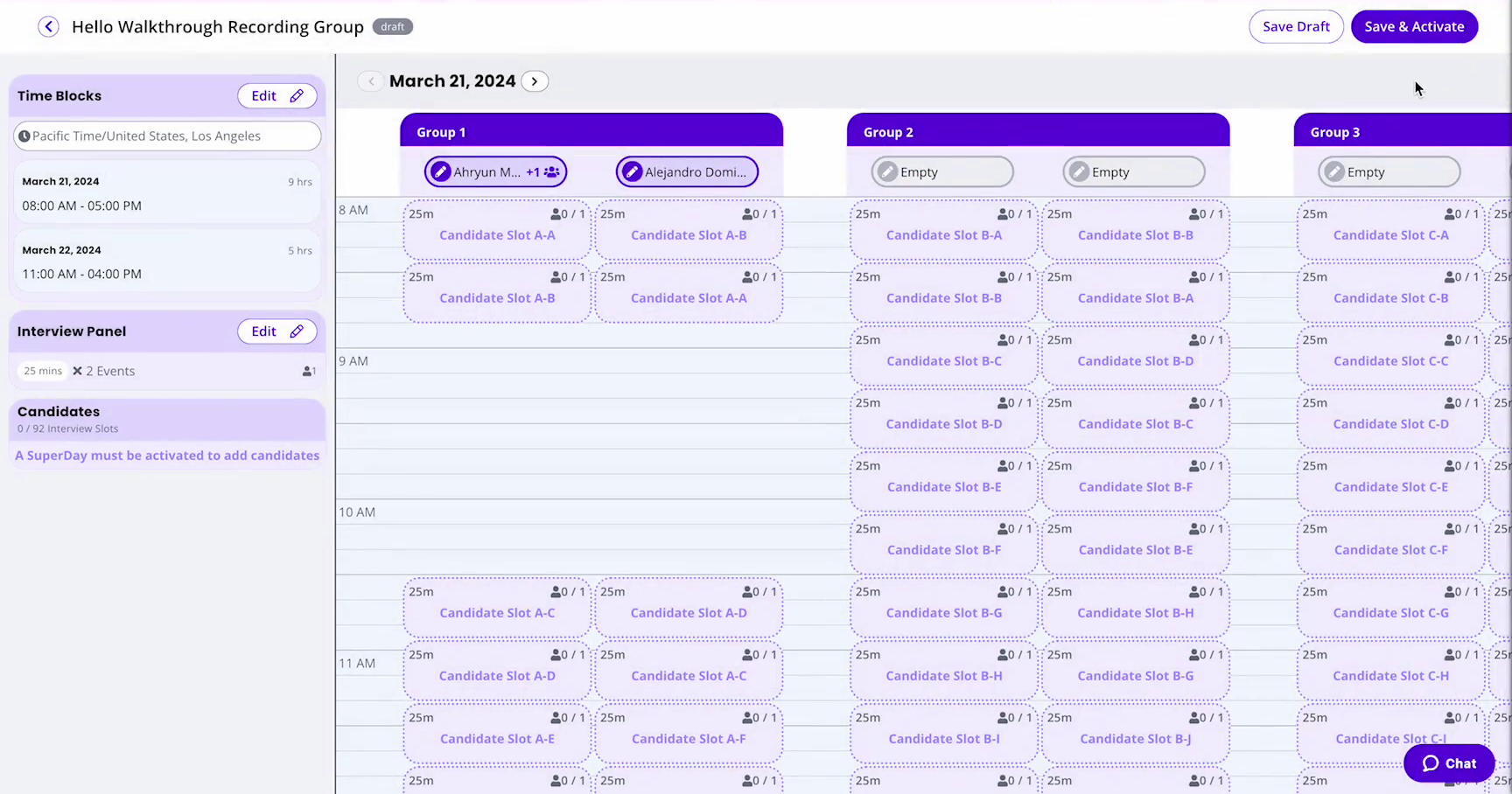Click the Candidate Slot B-J card

[1135, 734]
